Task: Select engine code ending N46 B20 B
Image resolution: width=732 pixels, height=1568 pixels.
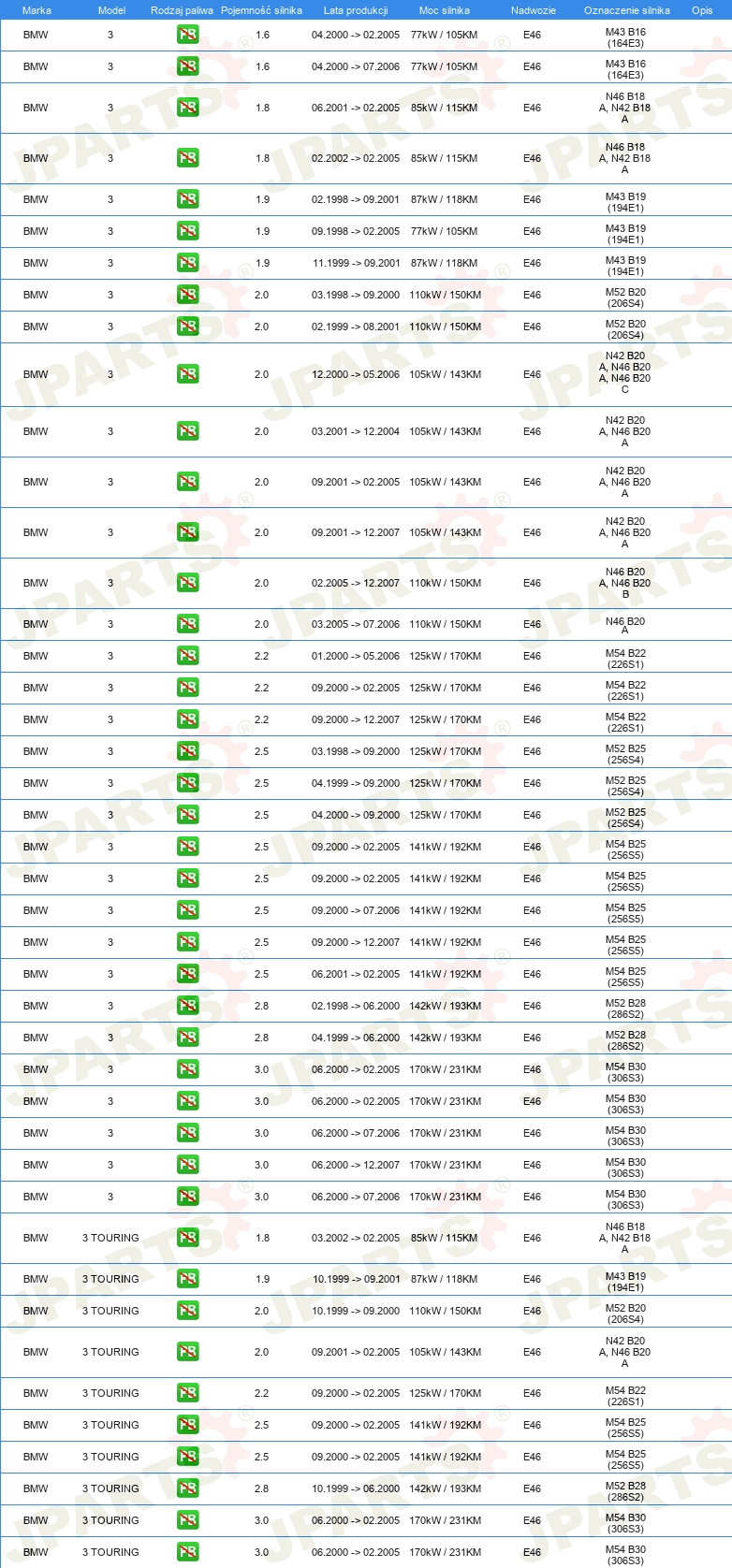Action: [x=625, y=583]
